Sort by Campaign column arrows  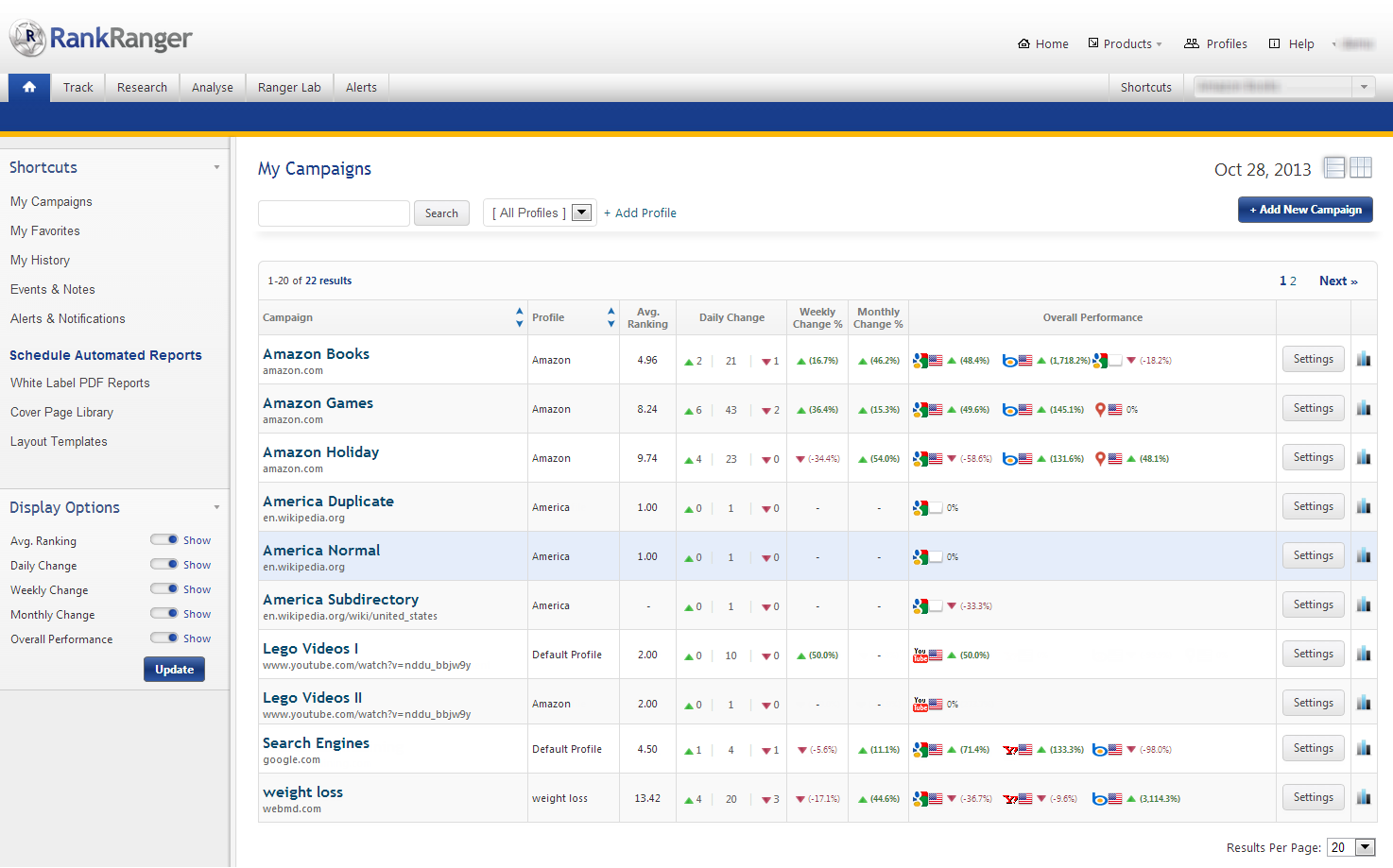tap(519, 317)
